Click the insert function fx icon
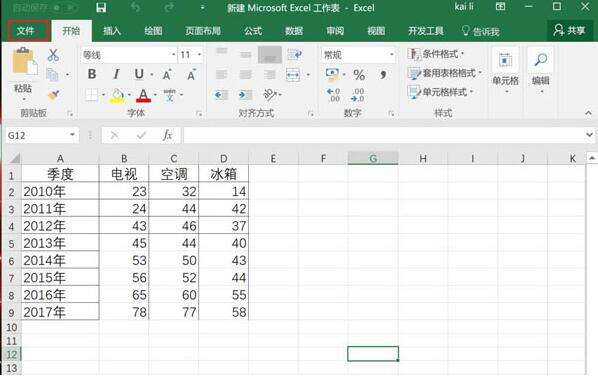 click(167, 135)
